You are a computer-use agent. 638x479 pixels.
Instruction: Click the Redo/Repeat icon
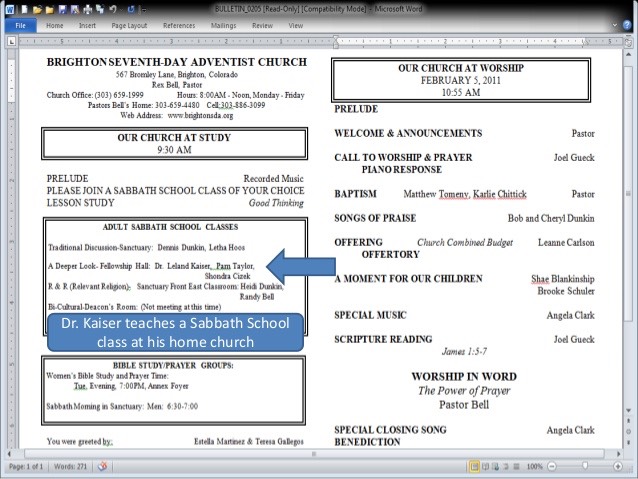click(x=131, y=9)
